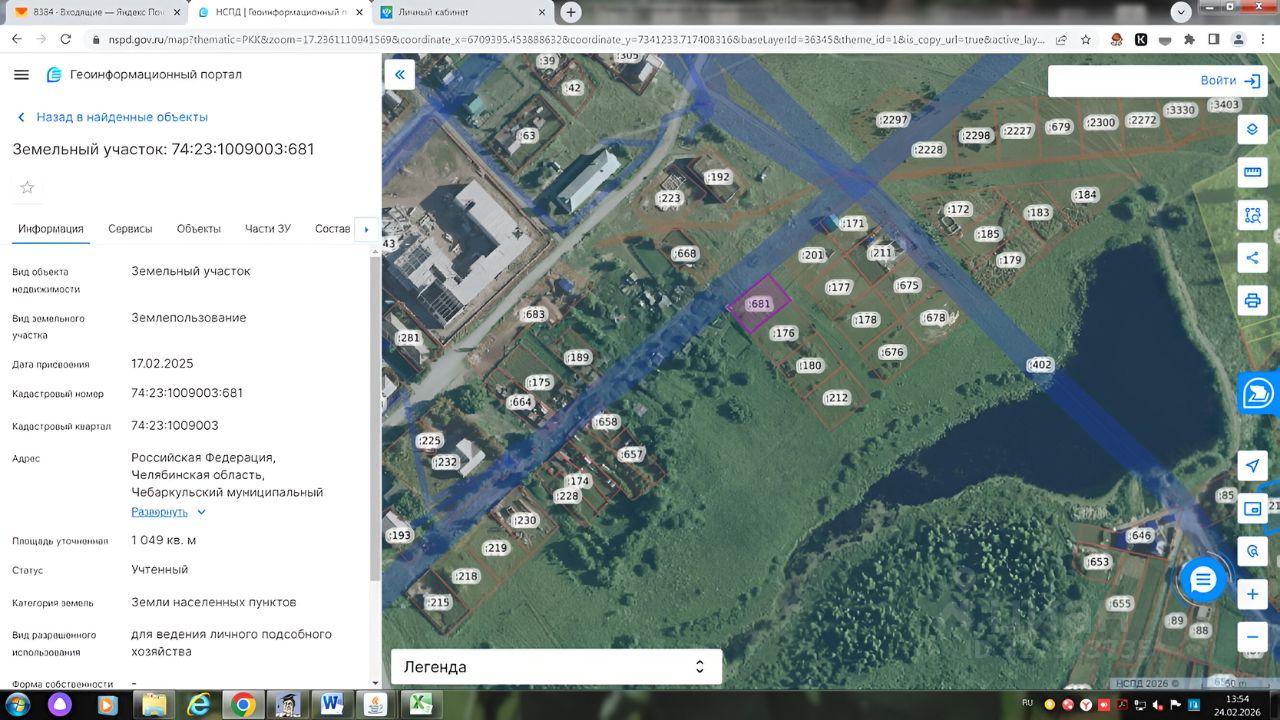Click the cadastral quarter value 74:23:1009003

(x=175, y=425)
